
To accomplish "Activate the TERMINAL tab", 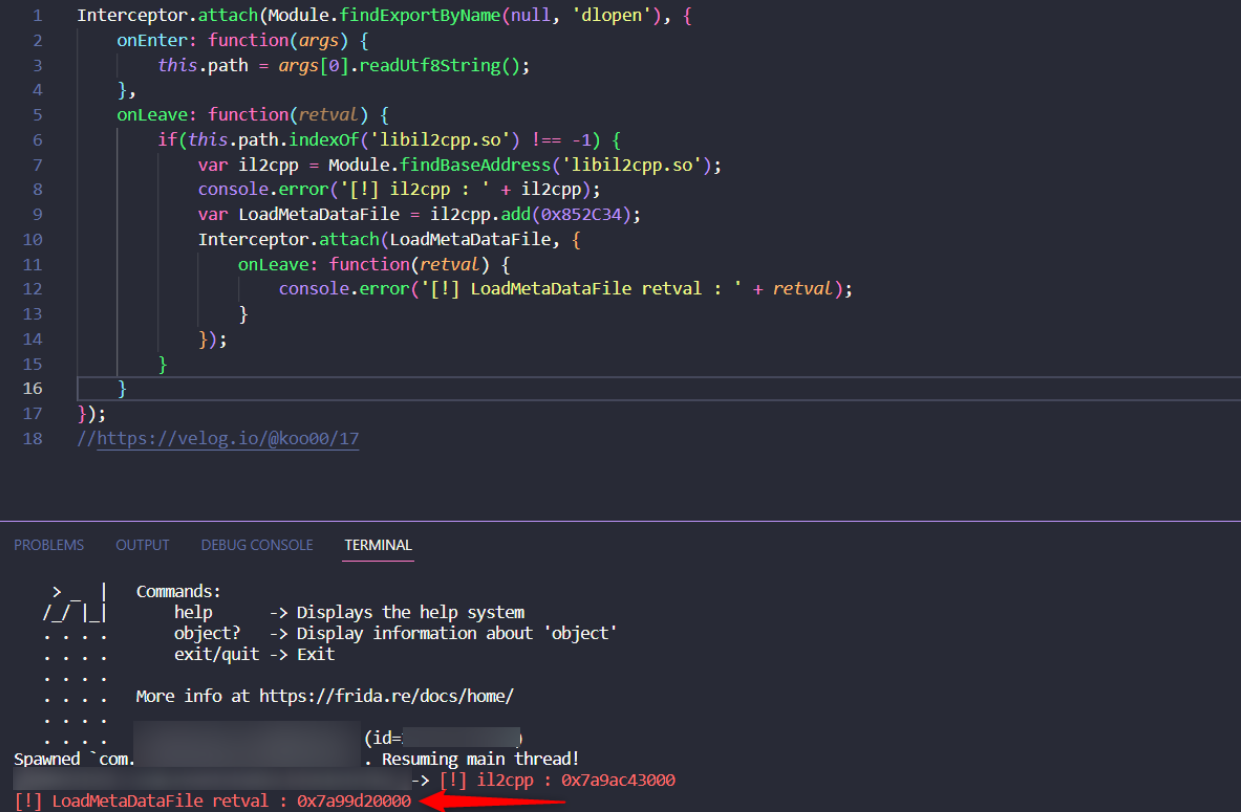I will (378, 545).
